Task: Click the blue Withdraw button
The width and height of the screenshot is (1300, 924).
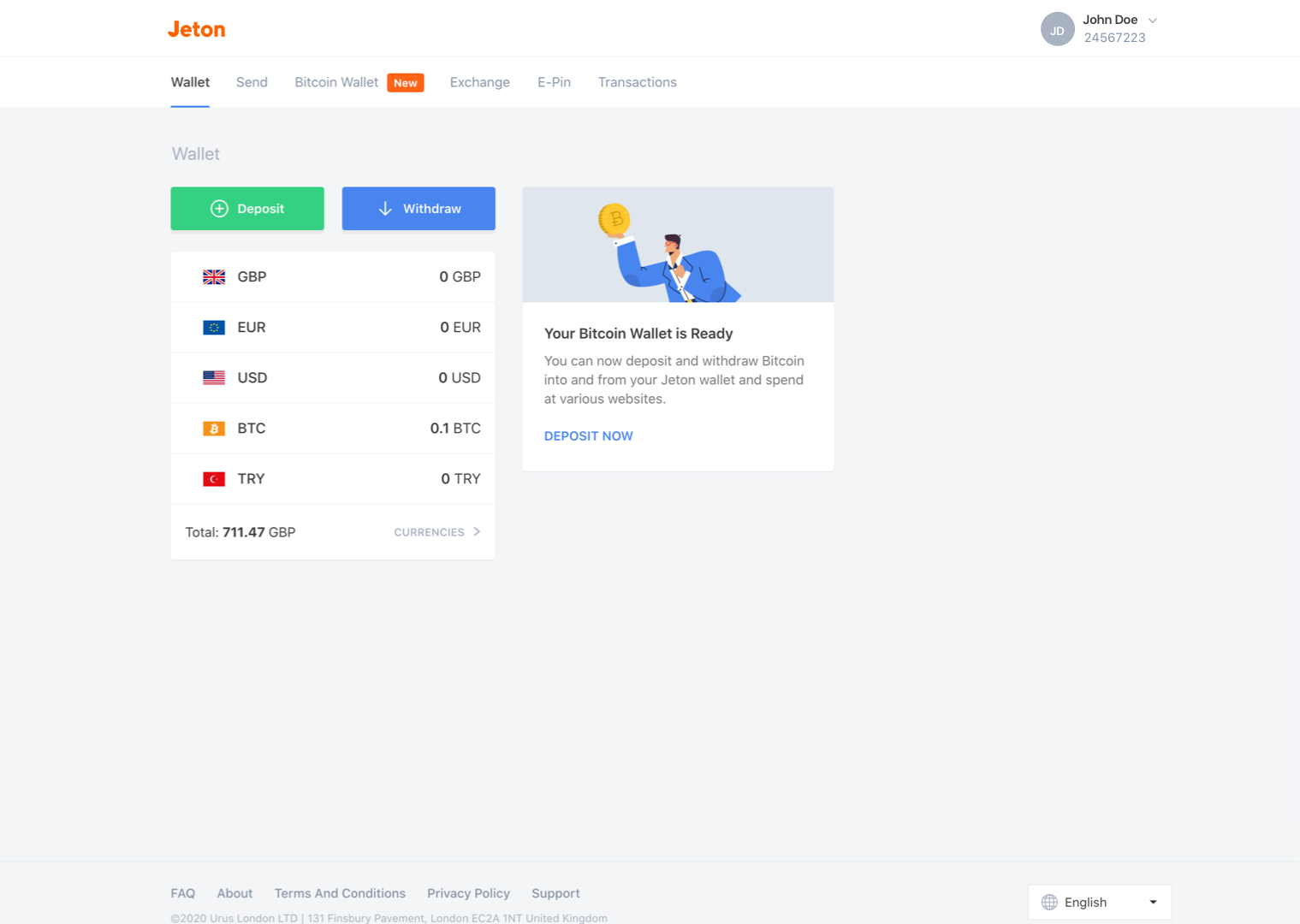Action: pyautogui.click(x=418, y=209)
